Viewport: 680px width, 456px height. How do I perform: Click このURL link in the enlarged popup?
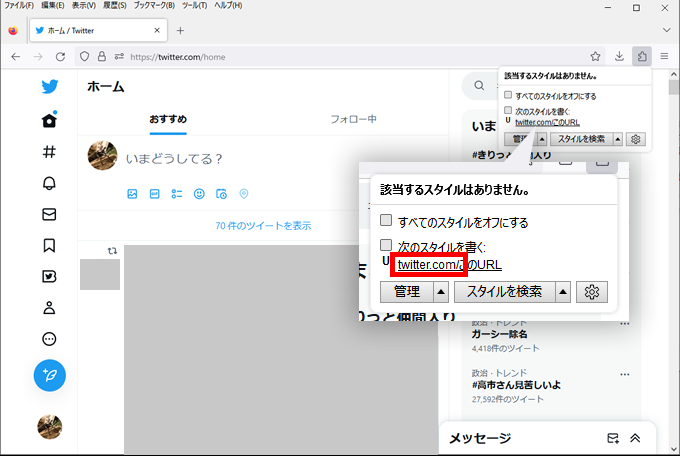point(482,265)
